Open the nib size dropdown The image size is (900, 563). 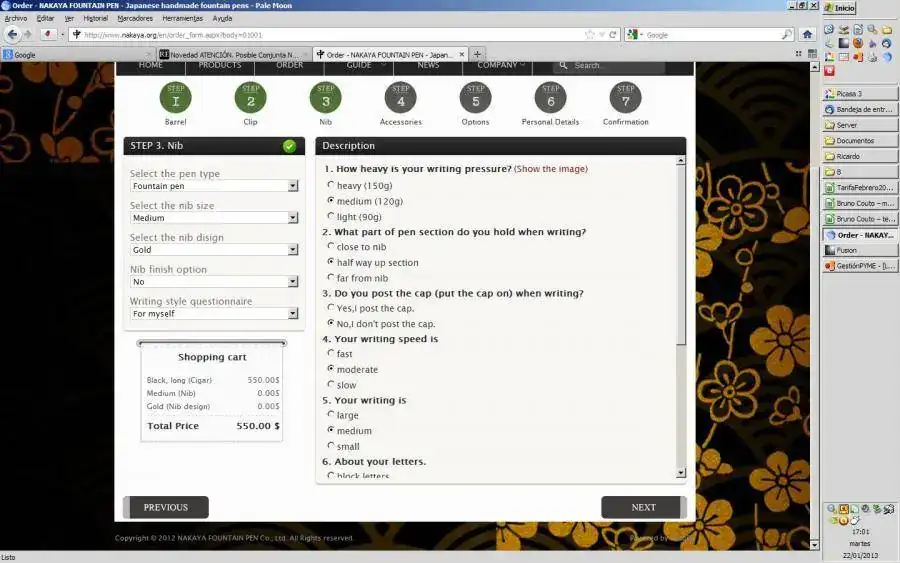214,218
